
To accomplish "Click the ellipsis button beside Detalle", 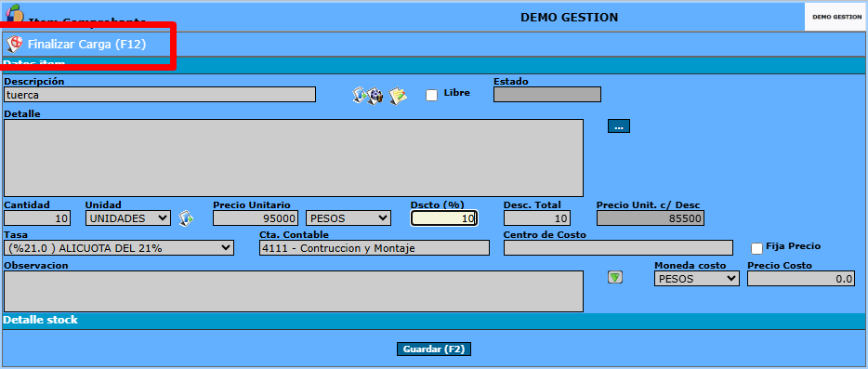I will click(x=619, y=126).
